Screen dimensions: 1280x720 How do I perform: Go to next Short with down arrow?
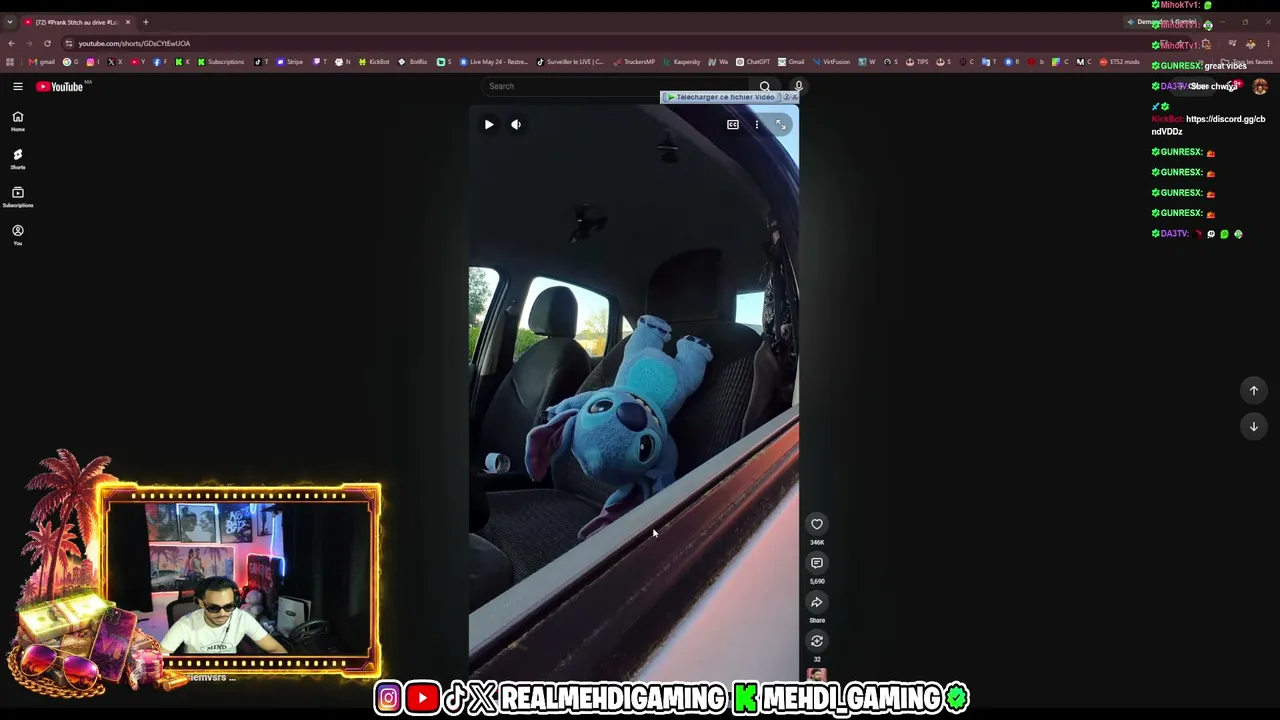coord(1254,427)
